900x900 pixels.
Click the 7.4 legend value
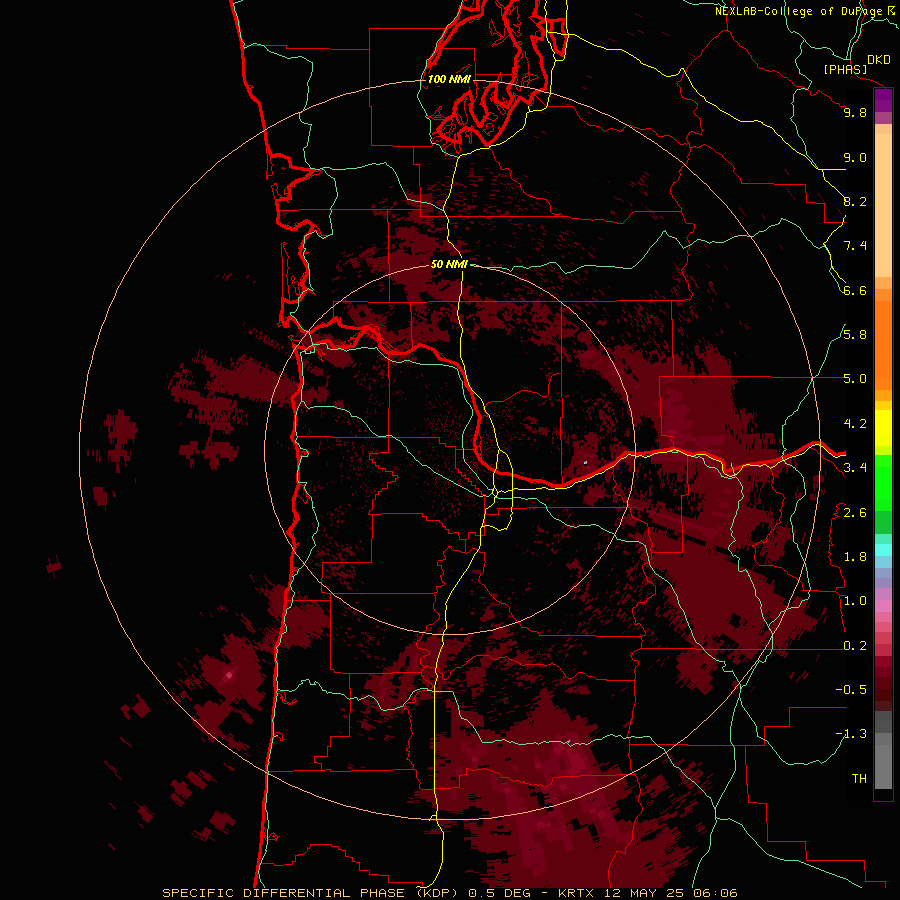click(x=855, y=246)
